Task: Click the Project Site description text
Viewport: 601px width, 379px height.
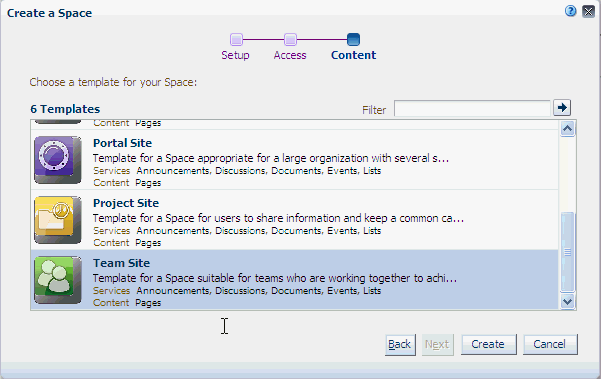Action: point(278,218)
